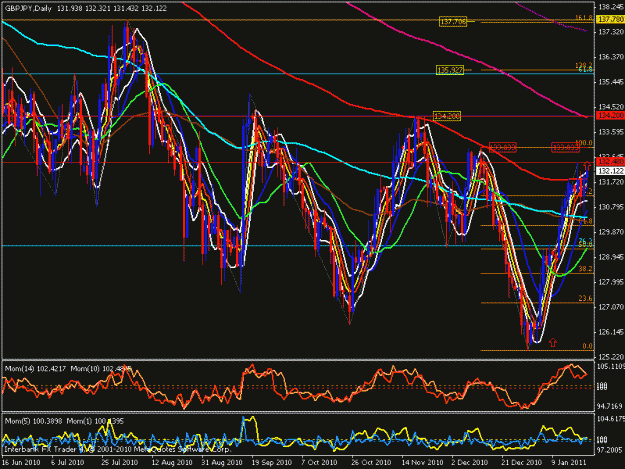The height and width of the screenshot is (469, 625).
Task: Click the 105.1109 scale value in Mom(14) panel
Action: pyautogui.click(x=611, y=367)
